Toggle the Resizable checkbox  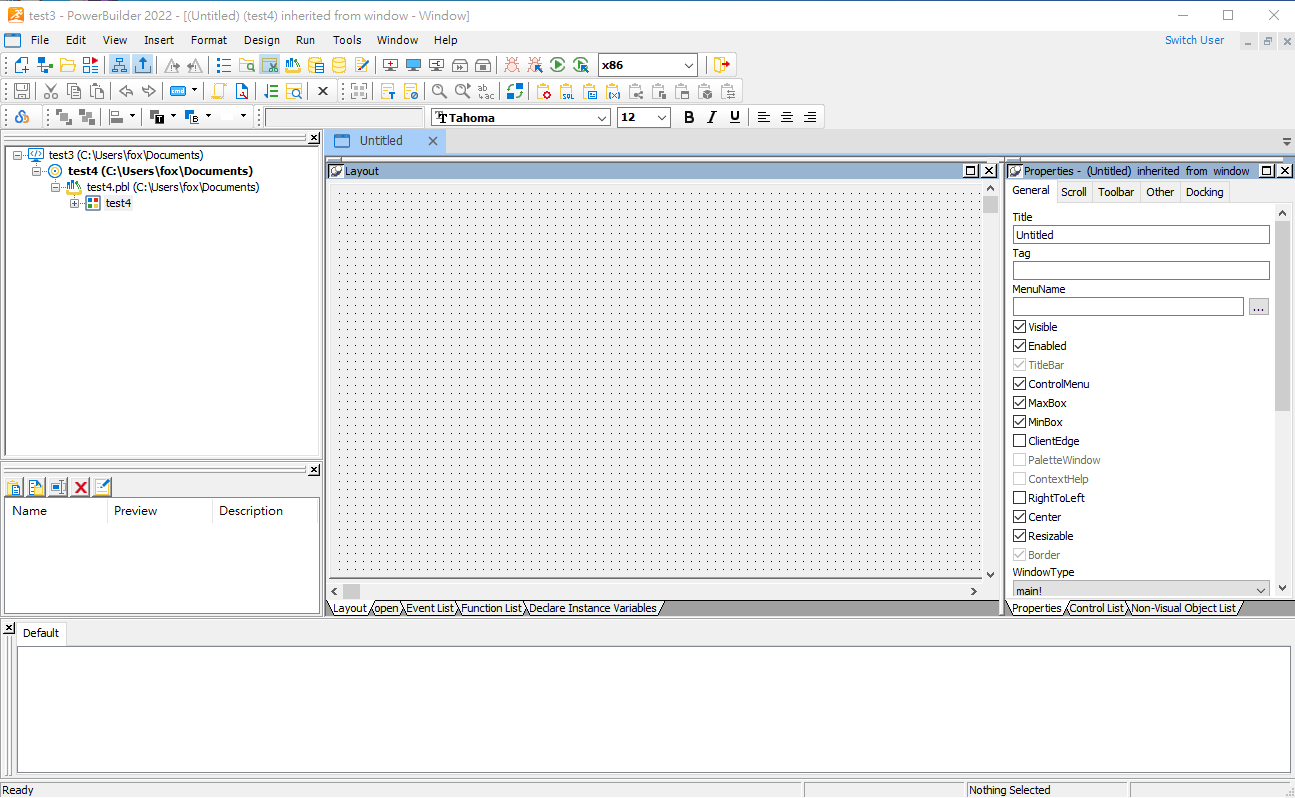(1019, 536)
